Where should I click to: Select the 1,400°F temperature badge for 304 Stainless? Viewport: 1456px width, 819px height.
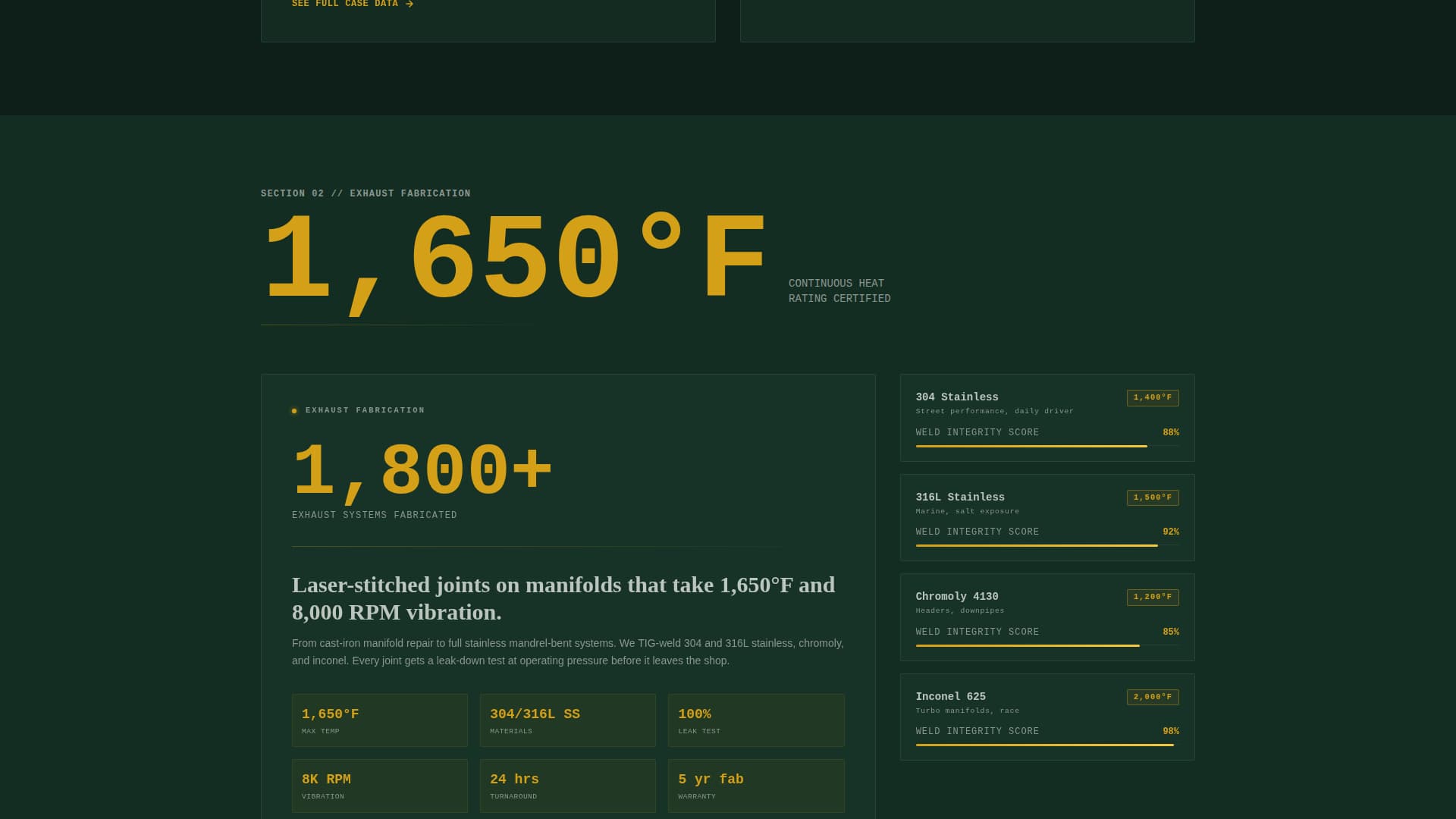1152,397
